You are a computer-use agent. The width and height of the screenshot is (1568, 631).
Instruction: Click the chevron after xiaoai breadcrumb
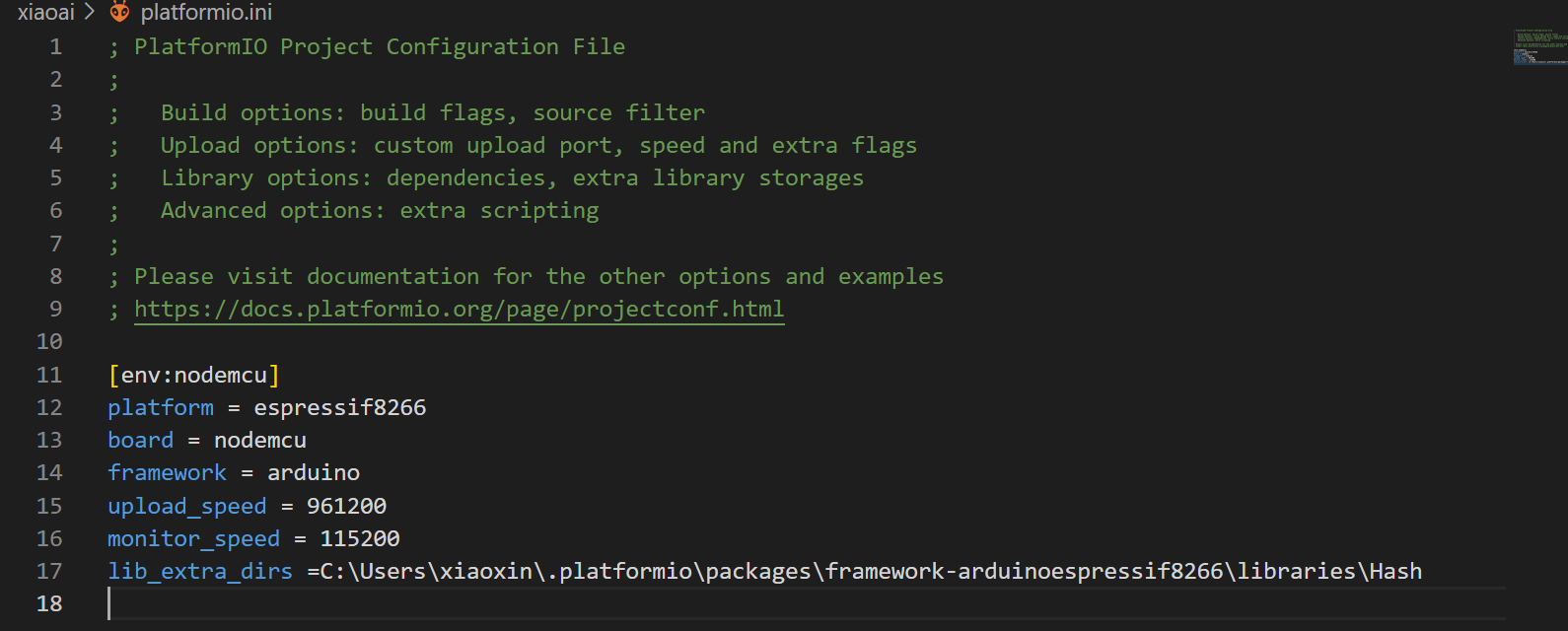[90, 12]
